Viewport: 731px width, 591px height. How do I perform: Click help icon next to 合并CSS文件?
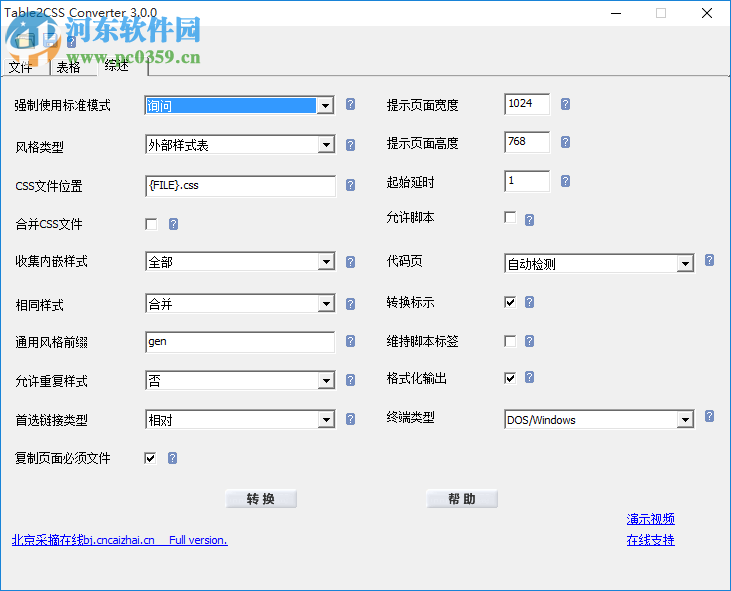pos(173,224)
